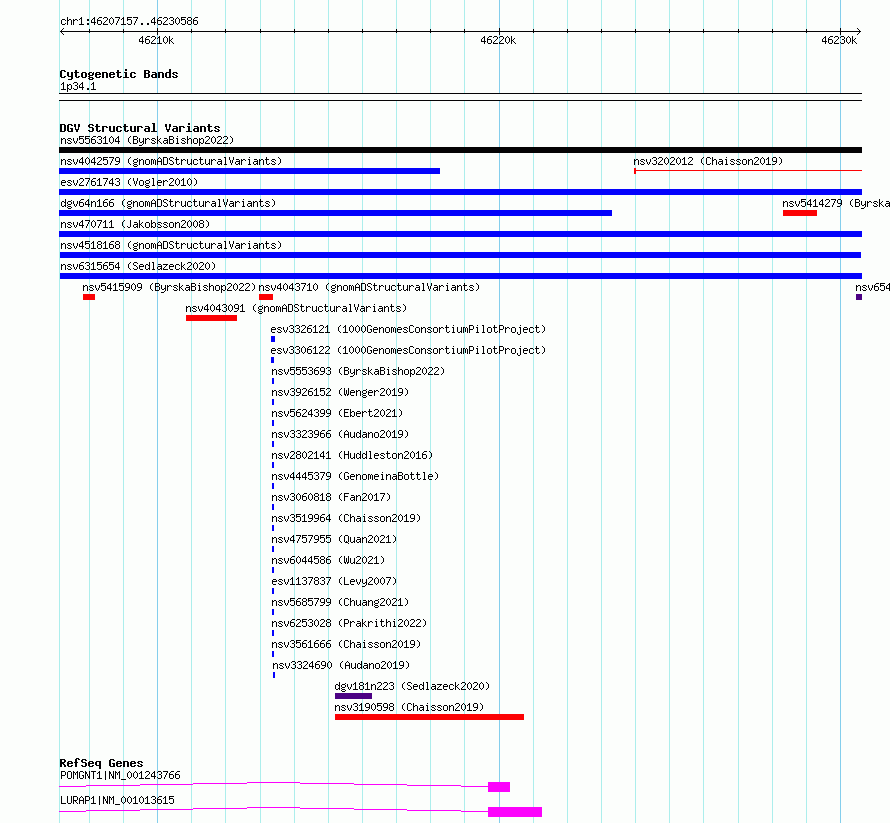Click nsv5624399 (Ebert2021) label
Viewport: 890px width, 823px height.
tap(337, 413)
